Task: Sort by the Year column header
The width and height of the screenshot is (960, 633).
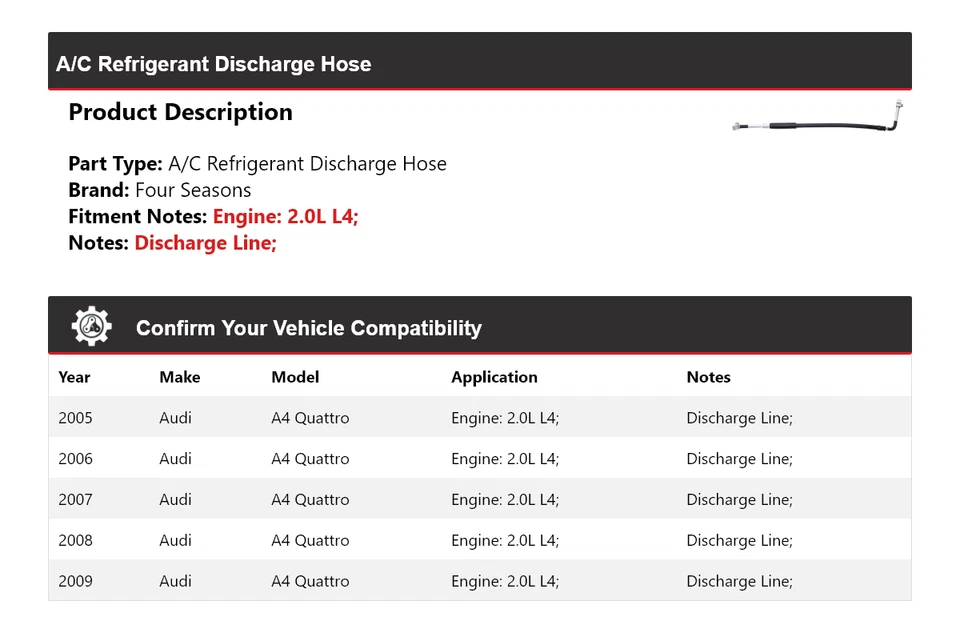Action: [74, 377]
